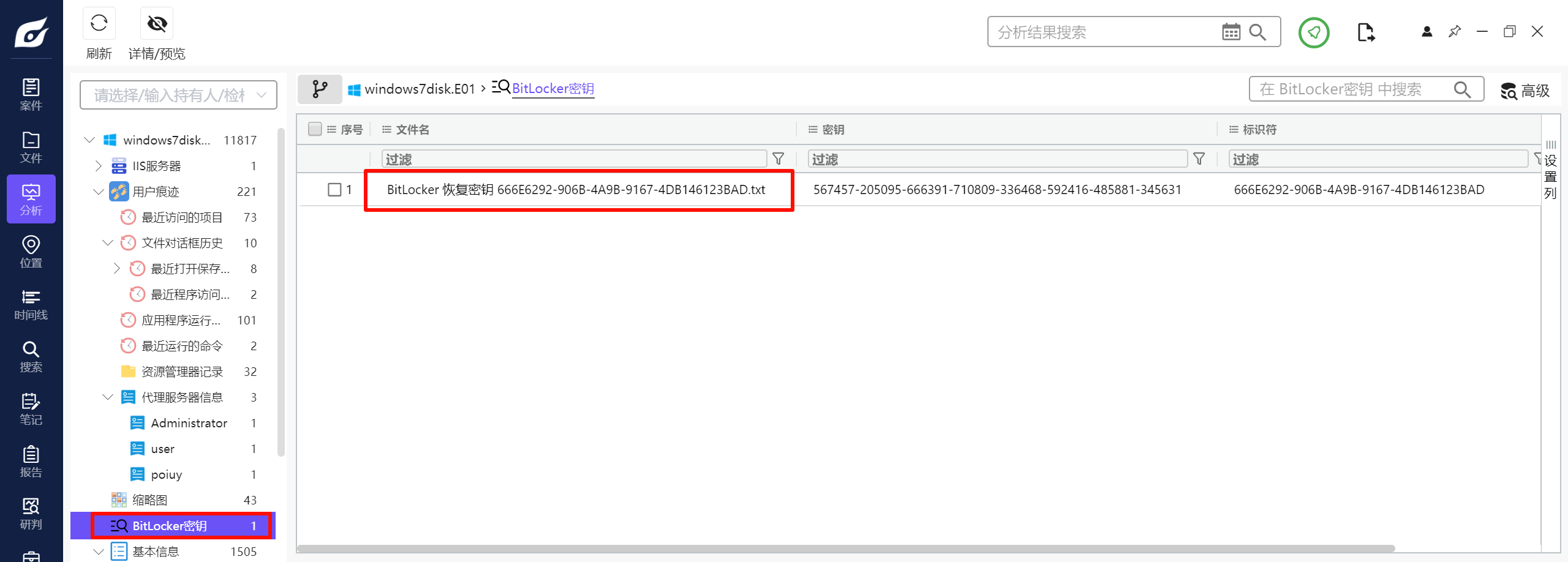Viewport: 1568px width, 562px height.
Task: Click the table horizontal scrollbar
Action: 846,549
